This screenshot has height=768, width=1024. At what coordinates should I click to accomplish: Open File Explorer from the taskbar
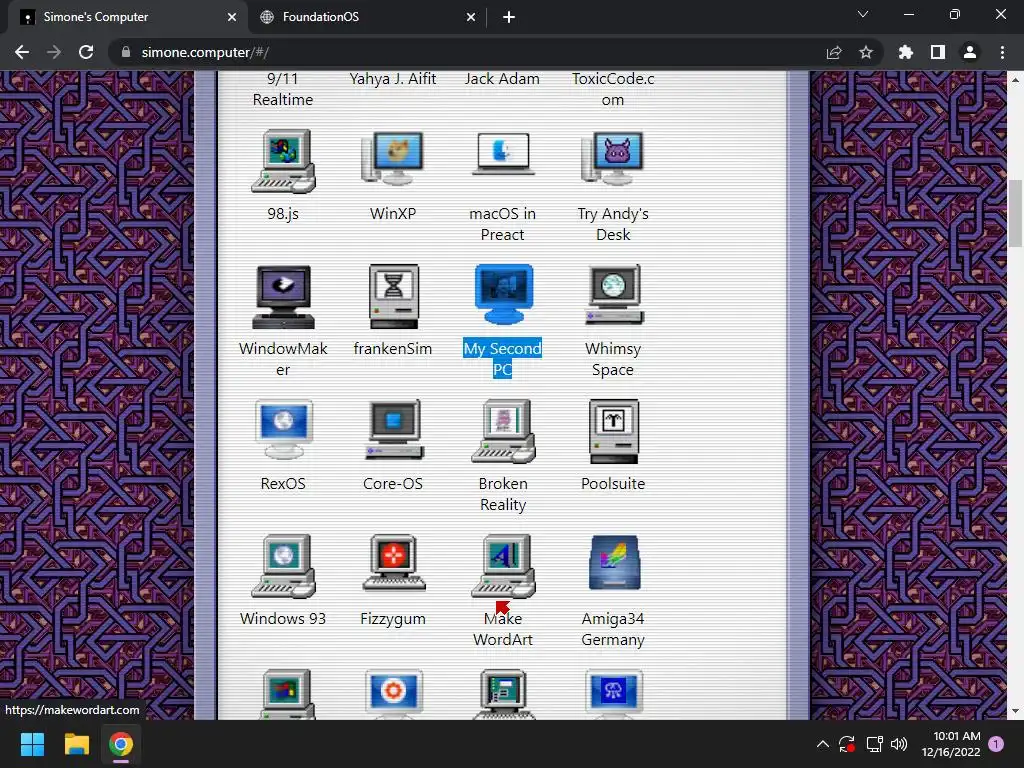[x=76, y=744]
